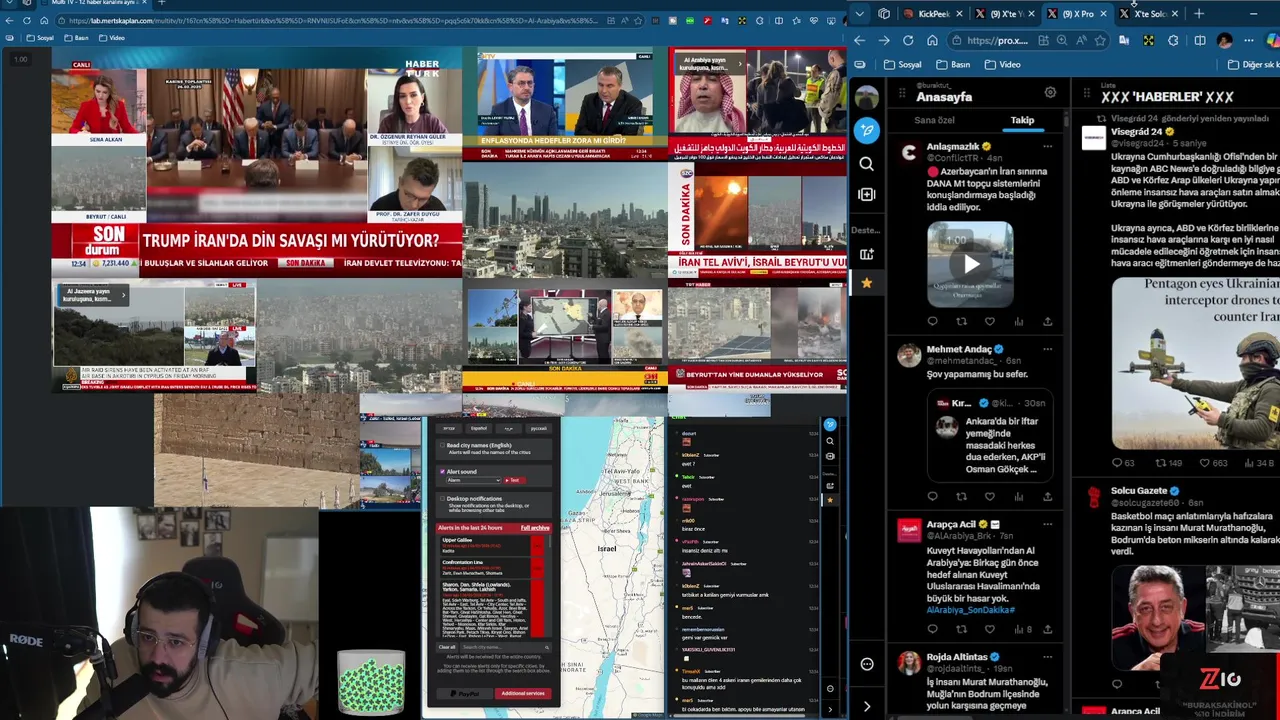
Task: Select Español language button in alerts panel
Action: 479,428
